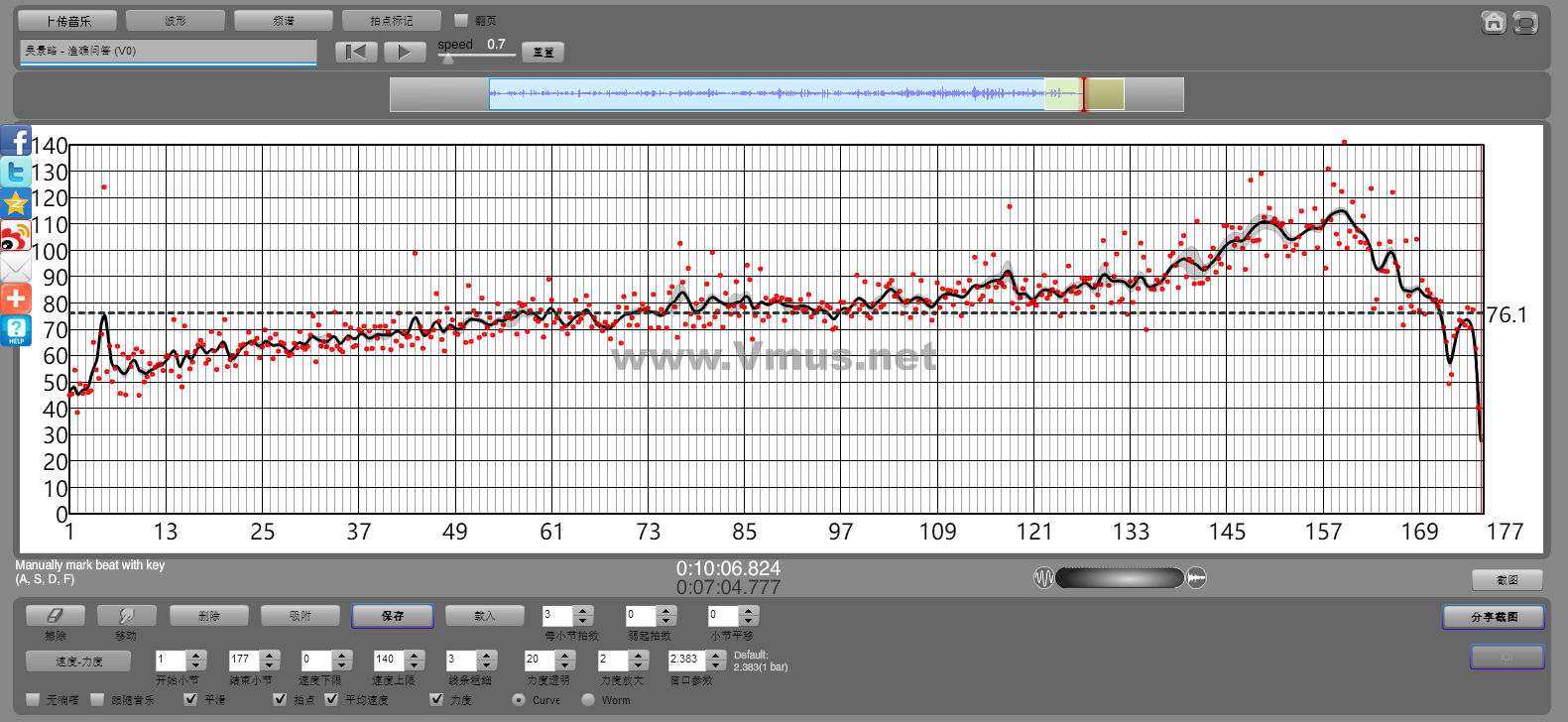The height and width of the screenshot is (722, 1568).
Task: Click the sine wave icon left of gradient bar
Action: click(1043, 577)
